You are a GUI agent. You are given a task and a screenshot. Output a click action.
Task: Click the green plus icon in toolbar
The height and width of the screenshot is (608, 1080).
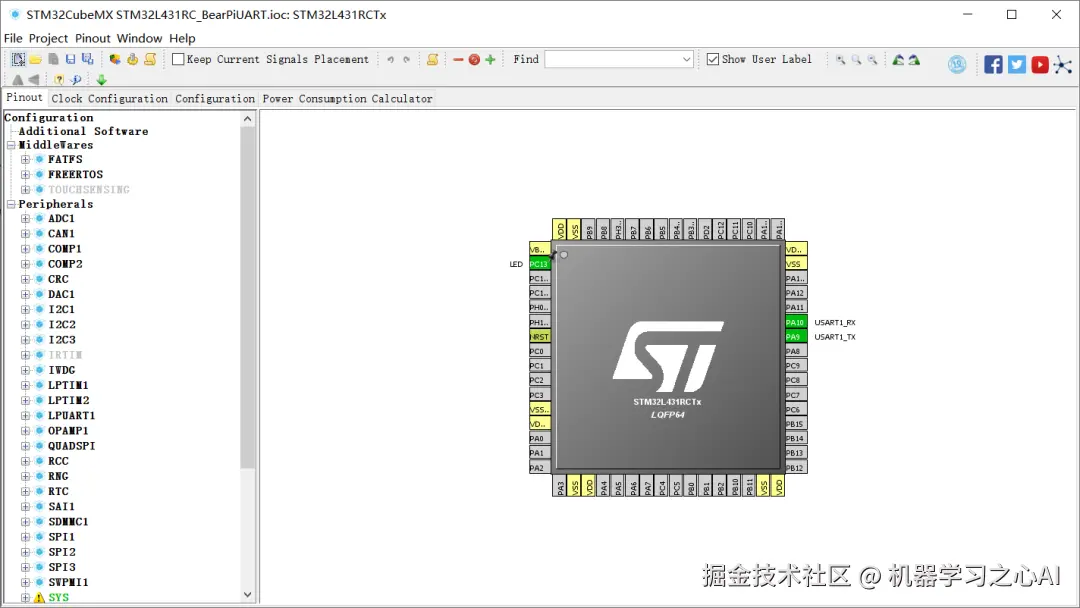pyautogui.click(x=490, y=60)
